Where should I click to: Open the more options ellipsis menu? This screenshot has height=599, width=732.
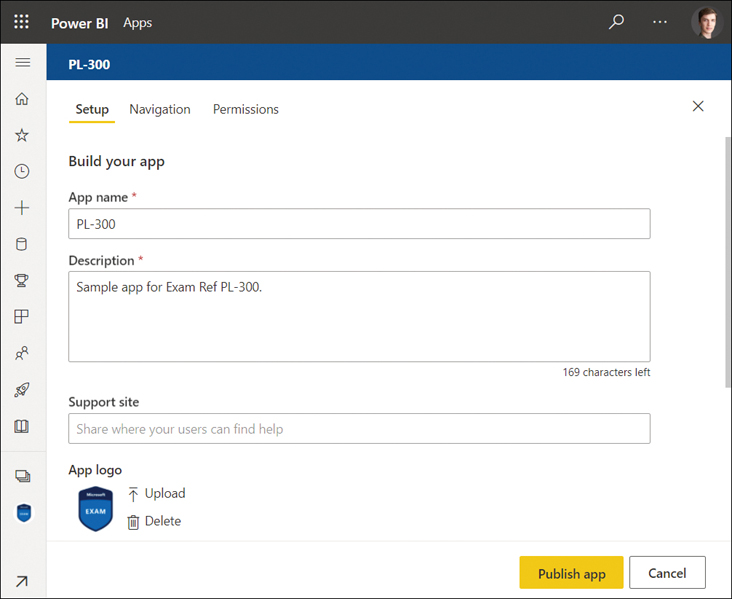pyautogui.click(x=660, y=22)
